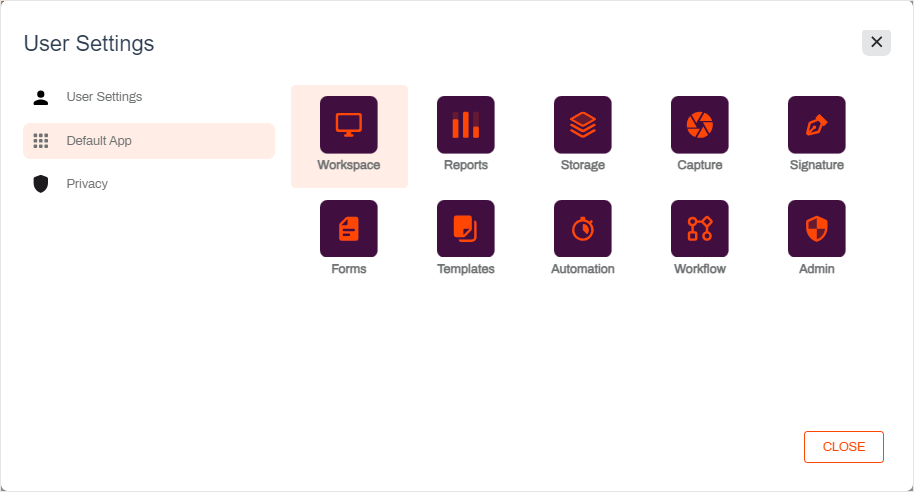Select the Forms document icon
The image size is (914, 492).
(x=349, y=229)
